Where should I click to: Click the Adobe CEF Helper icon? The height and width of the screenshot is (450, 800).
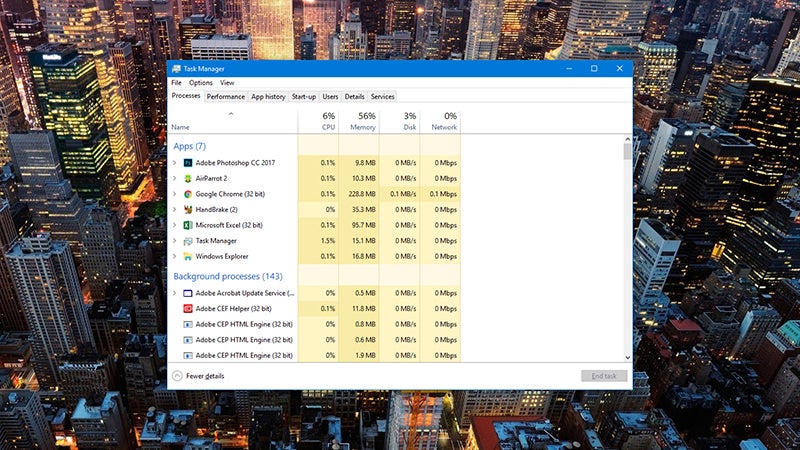click(x=187, y=309)
